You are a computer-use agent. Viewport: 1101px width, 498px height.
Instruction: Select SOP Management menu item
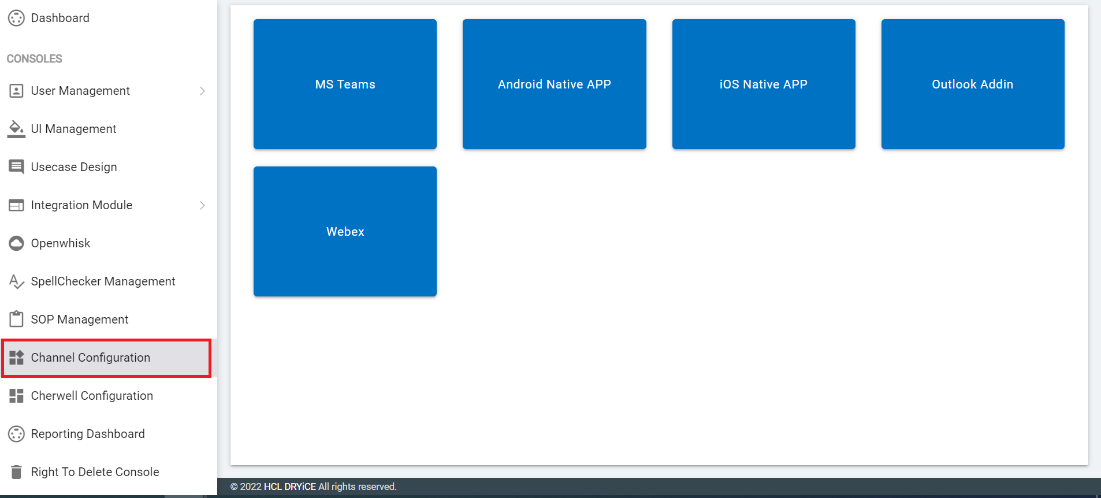[108, 320]
